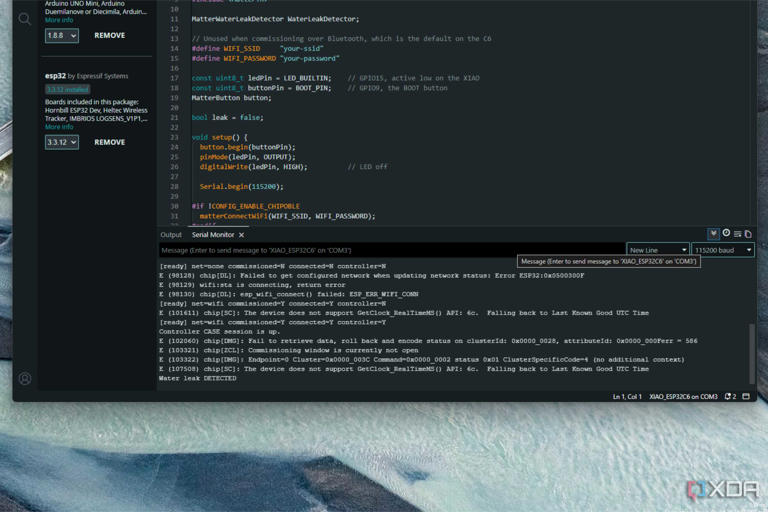Open the New Line ending dropdown
Image resolution: width=768 pixels, height=512 pixels.
[657, 250]
